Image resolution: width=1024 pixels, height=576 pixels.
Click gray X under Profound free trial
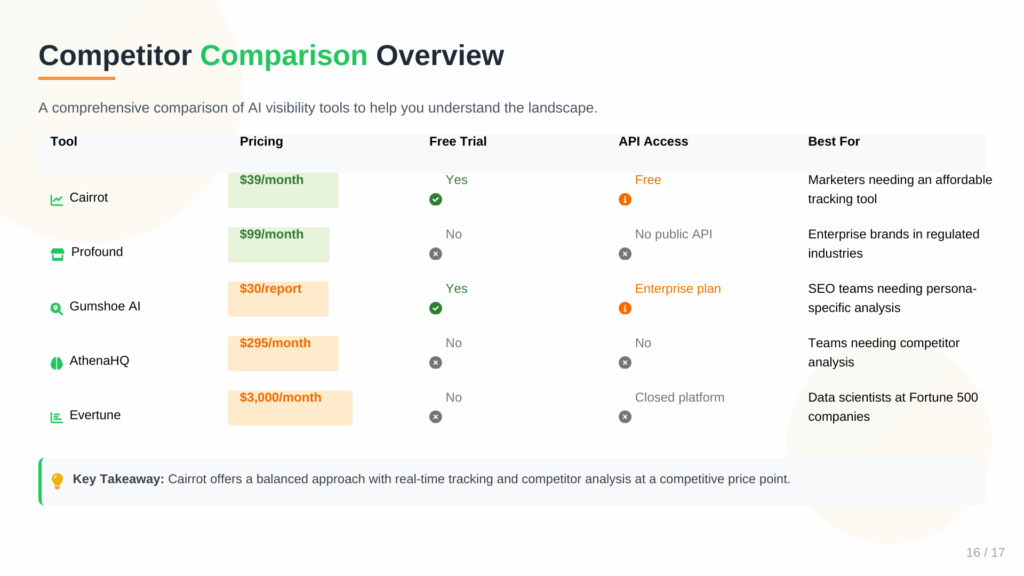pos(435,254)
